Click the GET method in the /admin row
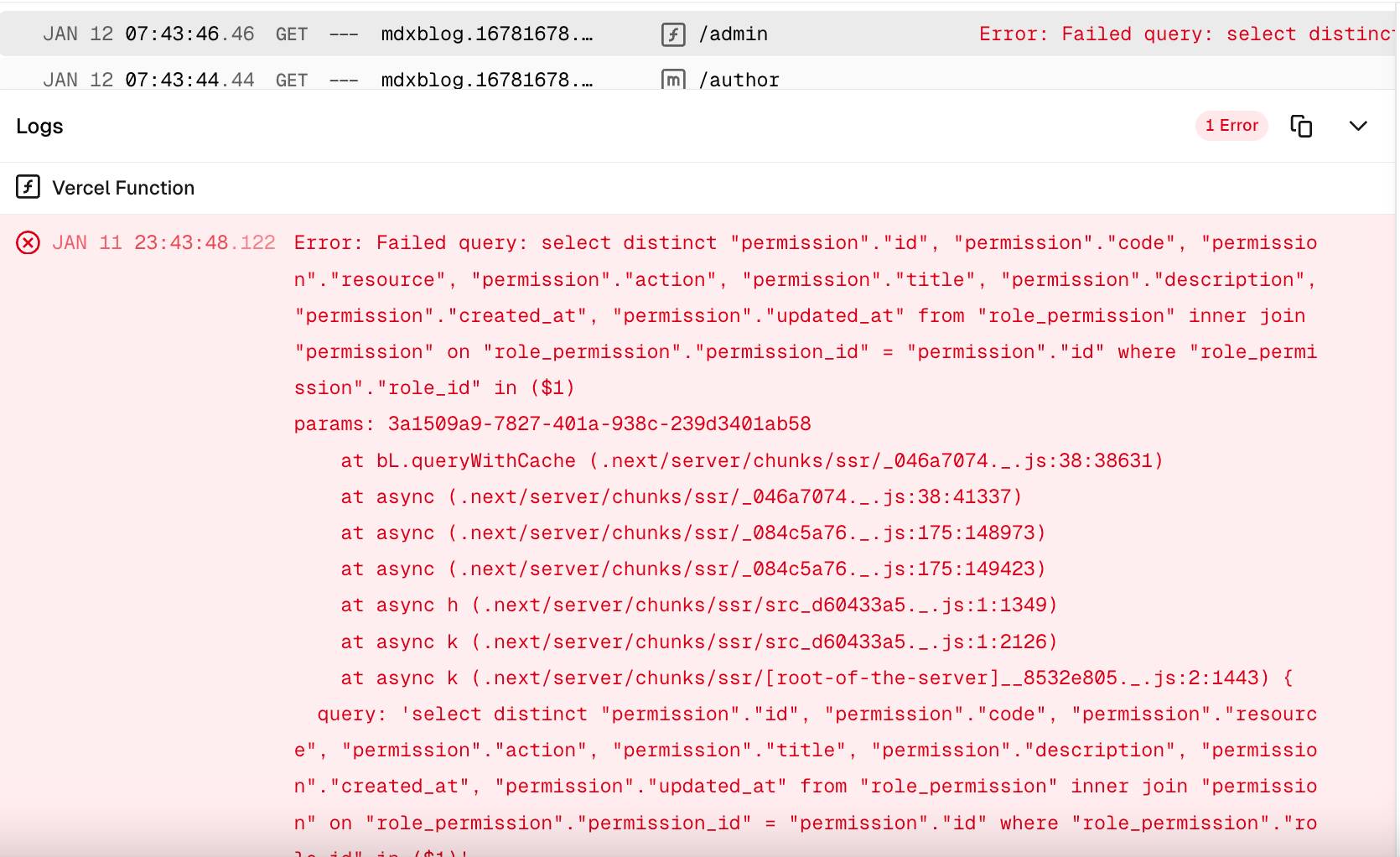Screen dimensions: 1400x857 [x=292, y=34]
